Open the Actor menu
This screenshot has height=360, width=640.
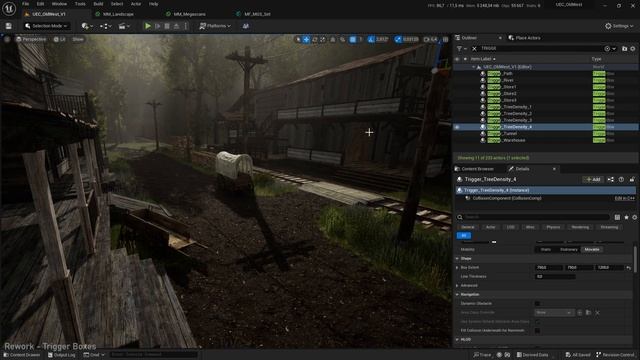(x=136, y=4)
